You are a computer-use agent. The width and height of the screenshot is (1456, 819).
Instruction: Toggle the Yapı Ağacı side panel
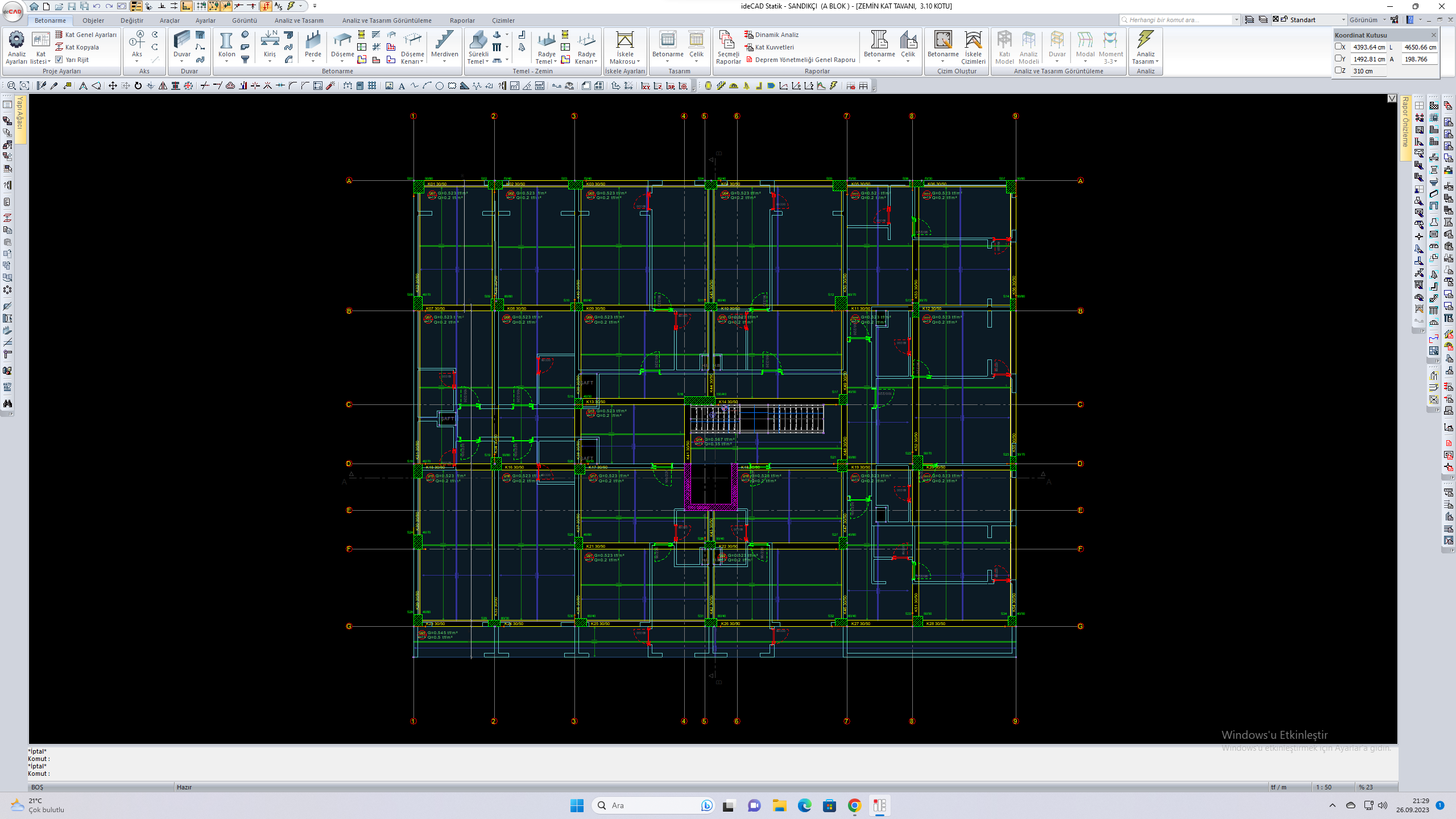(x=20, y=118)
